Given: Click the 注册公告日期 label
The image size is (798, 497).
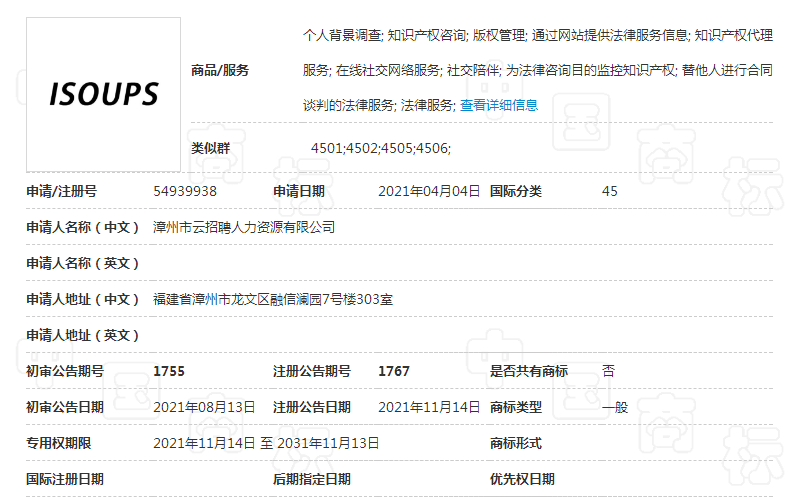Looking at the screenshot, I should click(x=312, y=407).
